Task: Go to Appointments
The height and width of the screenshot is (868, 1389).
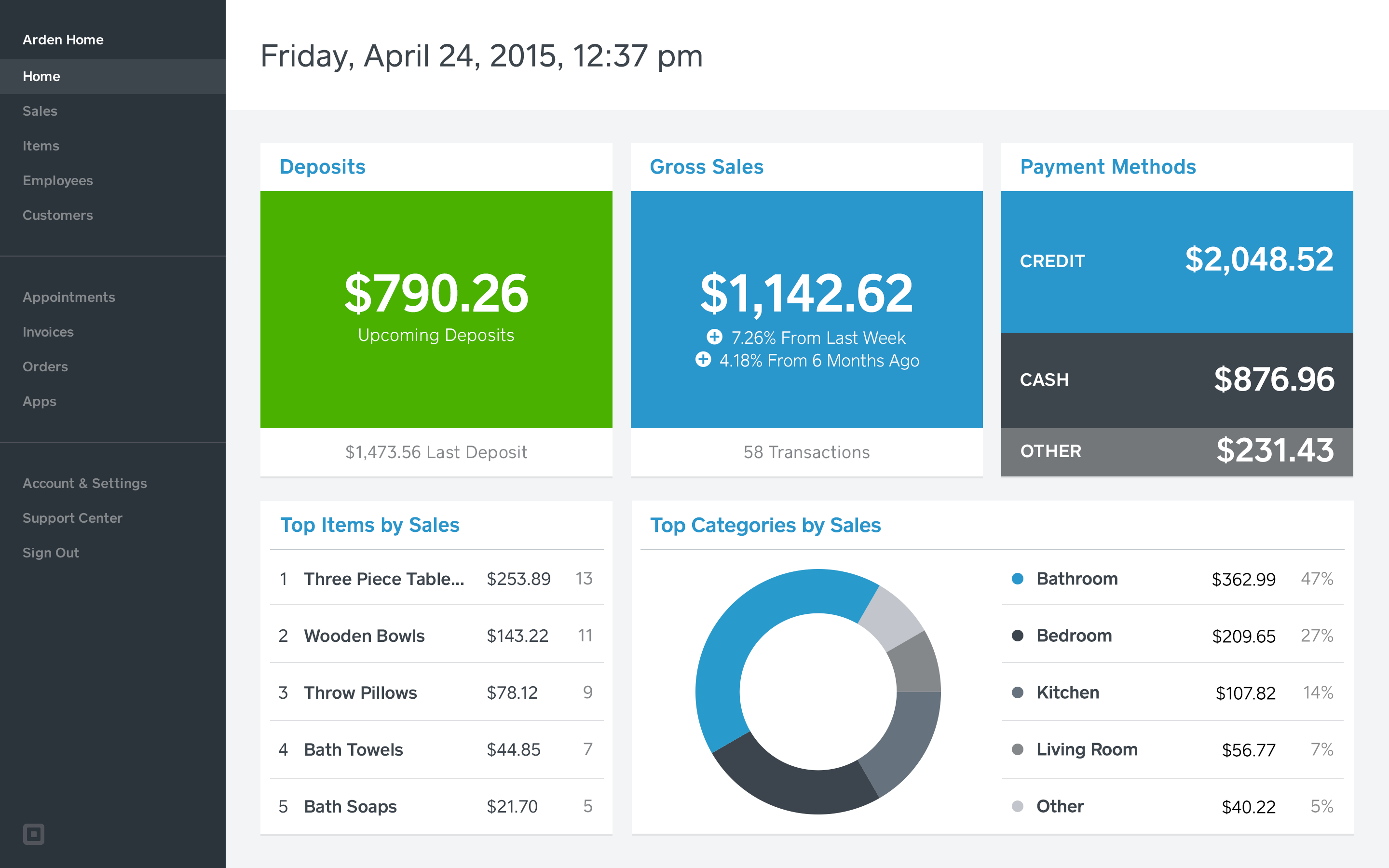Action: click(x=68, y=297)
